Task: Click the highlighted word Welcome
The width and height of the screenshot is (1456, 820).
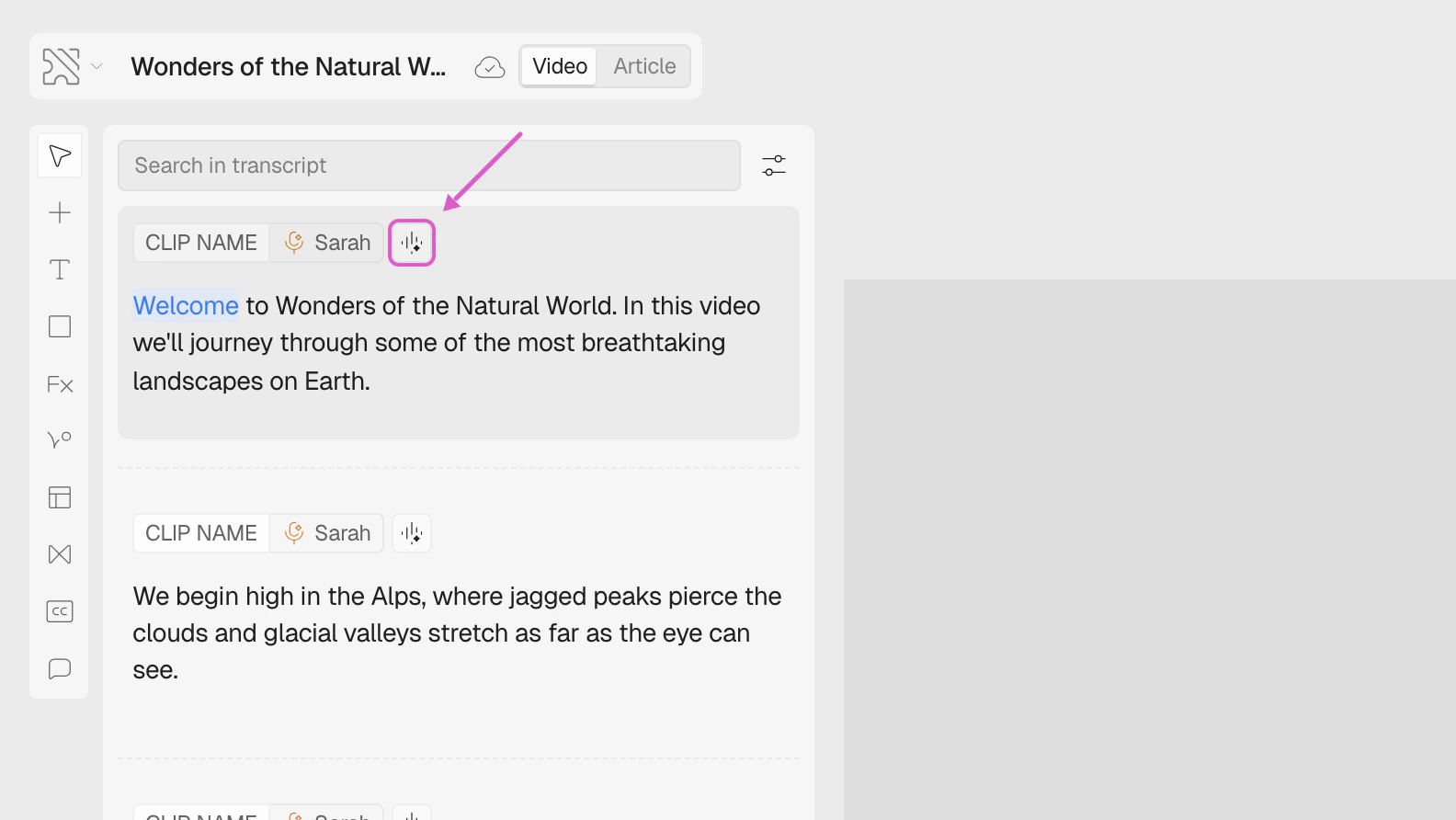Action: [186, 305]
